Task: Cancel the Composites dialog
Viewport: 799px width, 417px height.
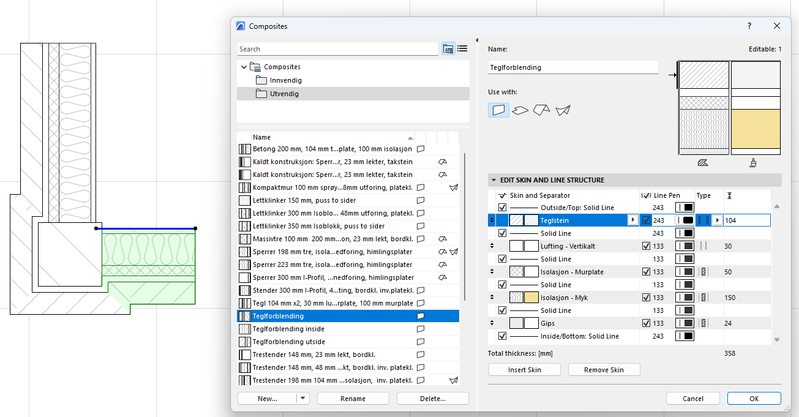Action: click(x=693, y=399)
